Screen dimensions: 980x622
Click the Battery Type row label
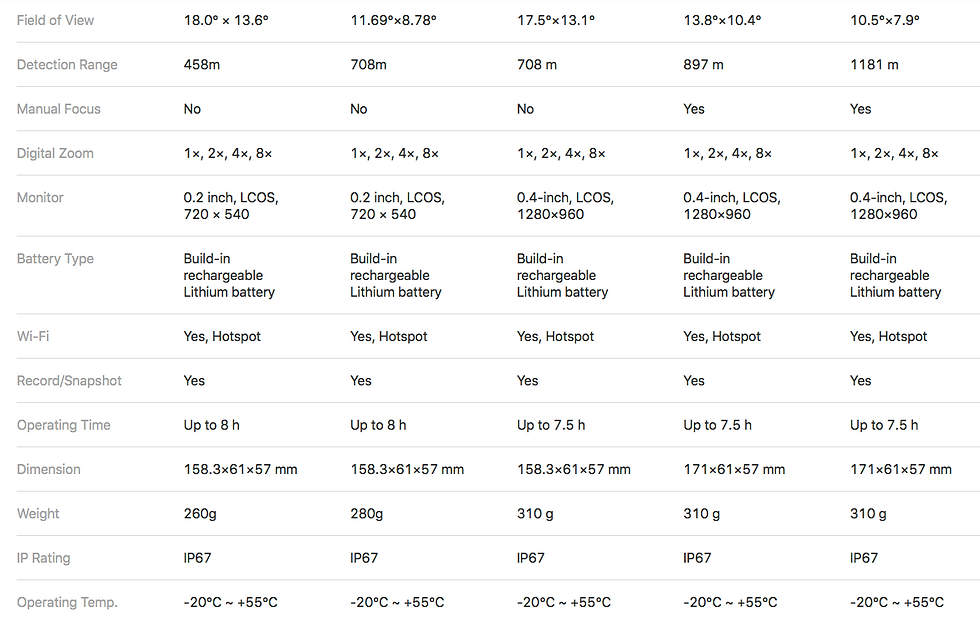pyautogui.click(x=55, y=259)
